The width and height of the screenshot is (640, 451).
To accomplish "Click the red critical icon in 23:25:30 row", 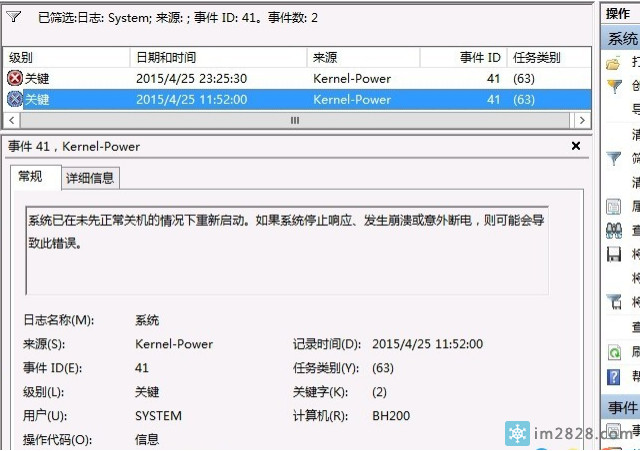I will [x=14, y=78].
